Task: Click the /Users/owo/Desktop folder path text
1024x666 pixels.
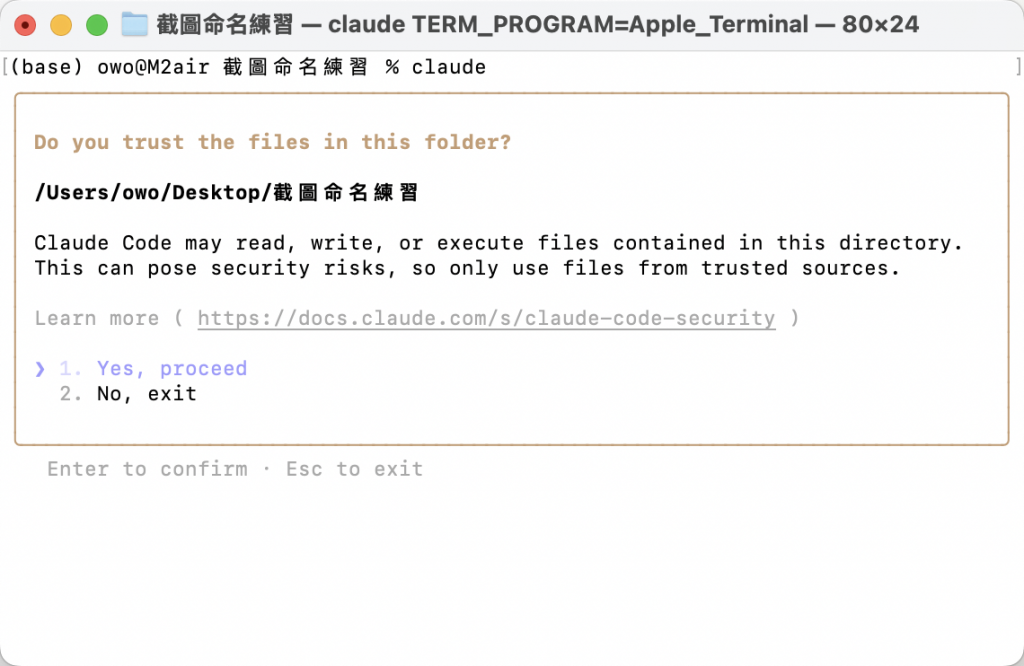Action: point(226,193)
